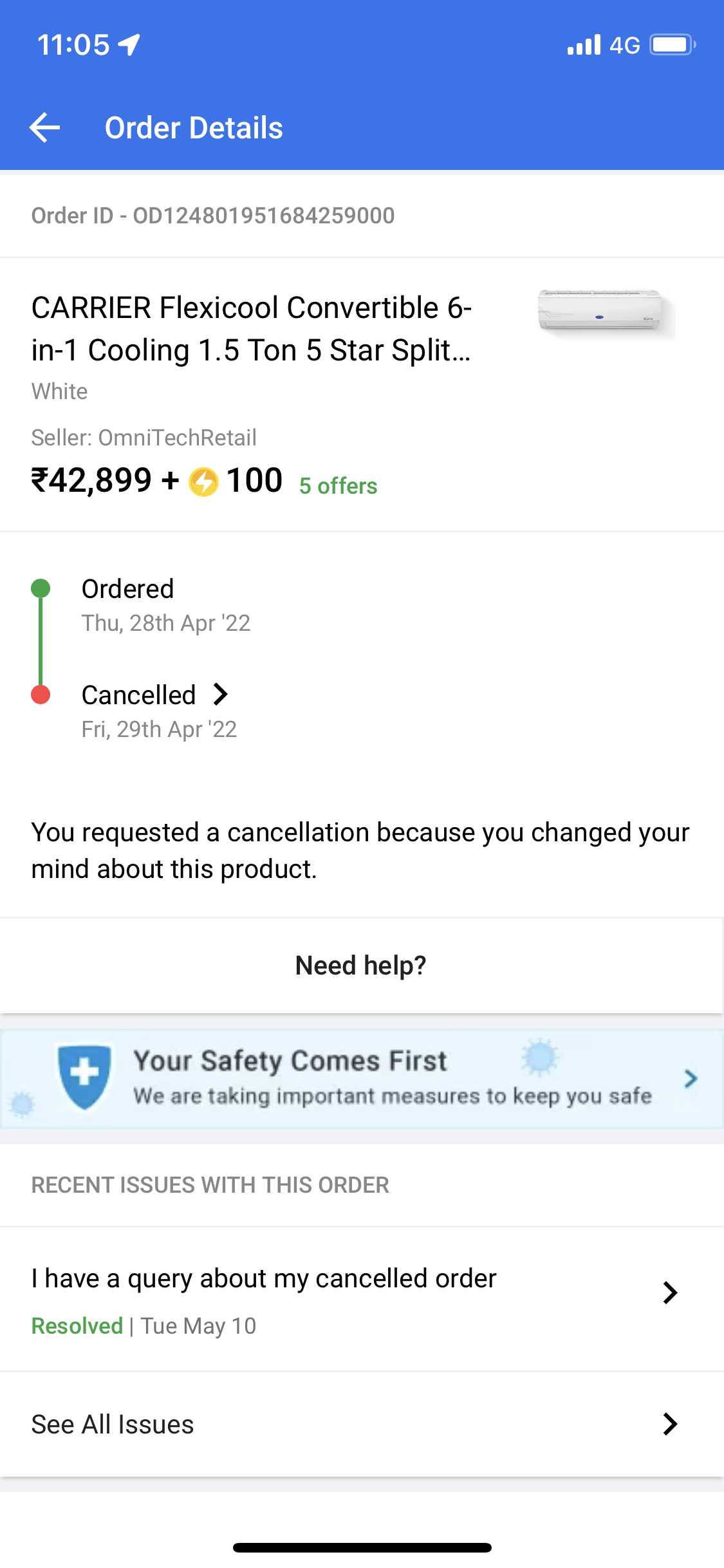
Task: Tap the Order ID text
Action: (x=213, y=216)
